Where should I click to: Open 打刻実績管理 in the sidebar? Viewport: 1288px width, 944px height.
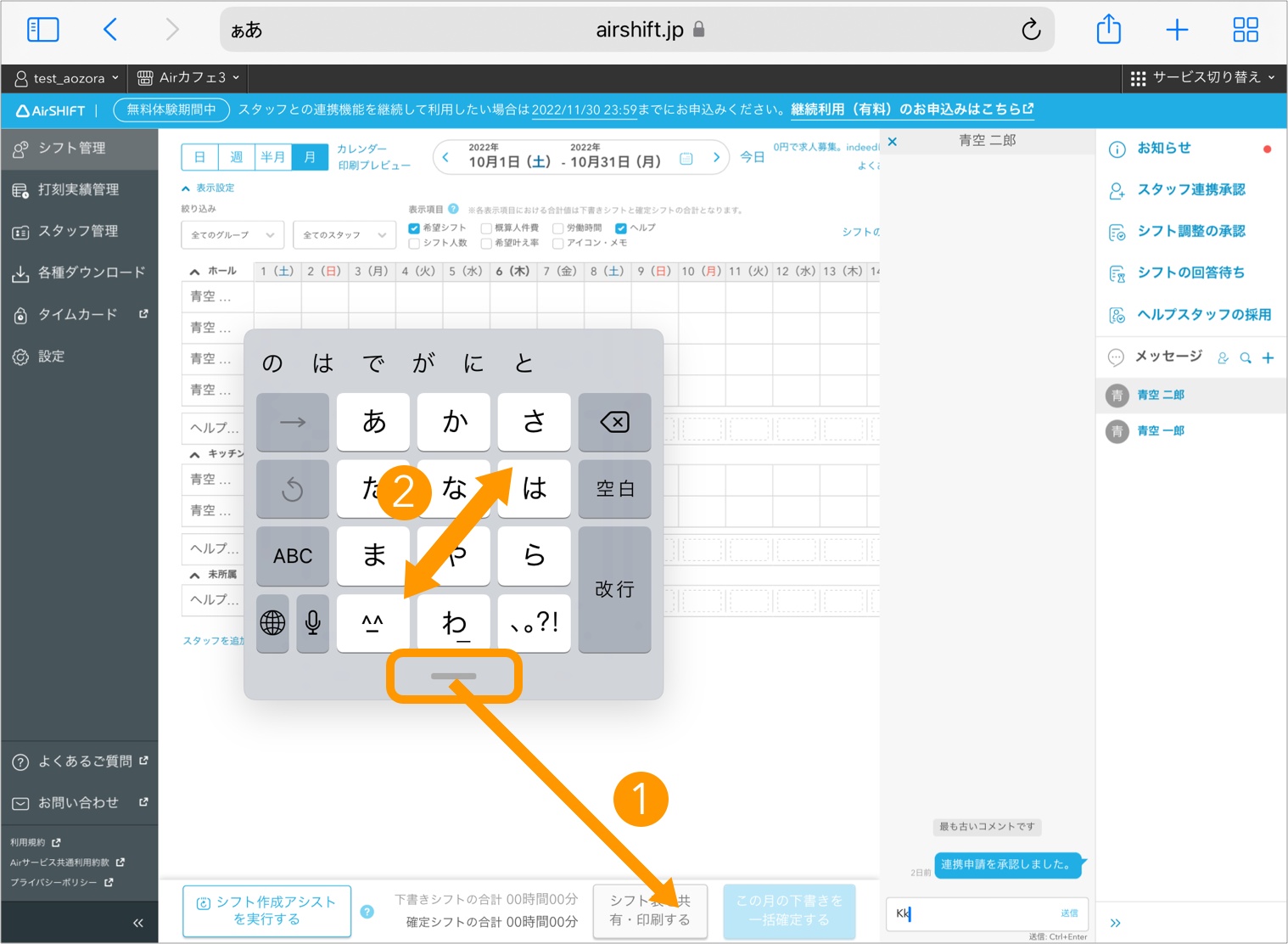click(78, 189)
